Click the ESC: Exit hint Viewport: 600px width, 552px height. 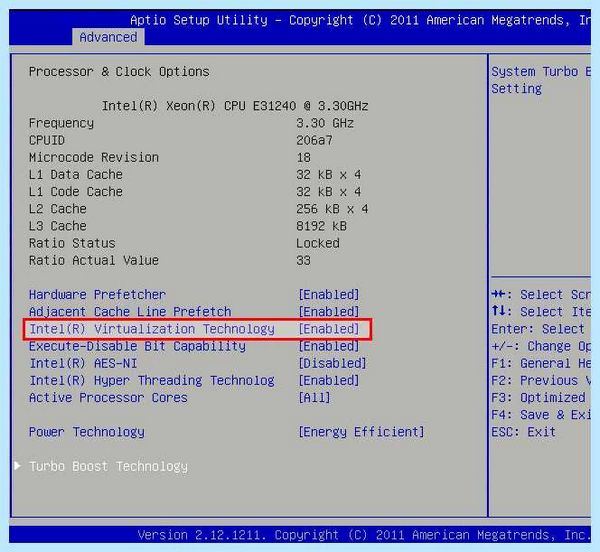tap(523, 432)
